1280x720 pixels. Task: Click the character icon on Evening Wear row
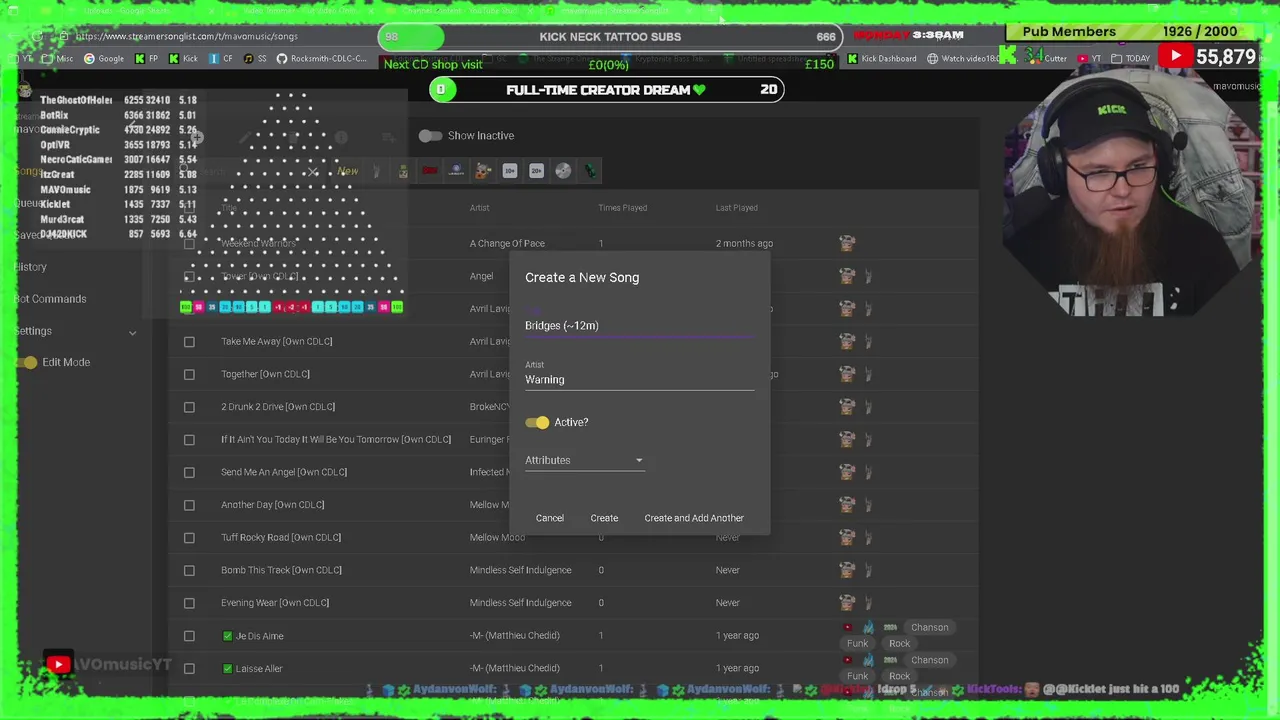(x=847, y=603)
